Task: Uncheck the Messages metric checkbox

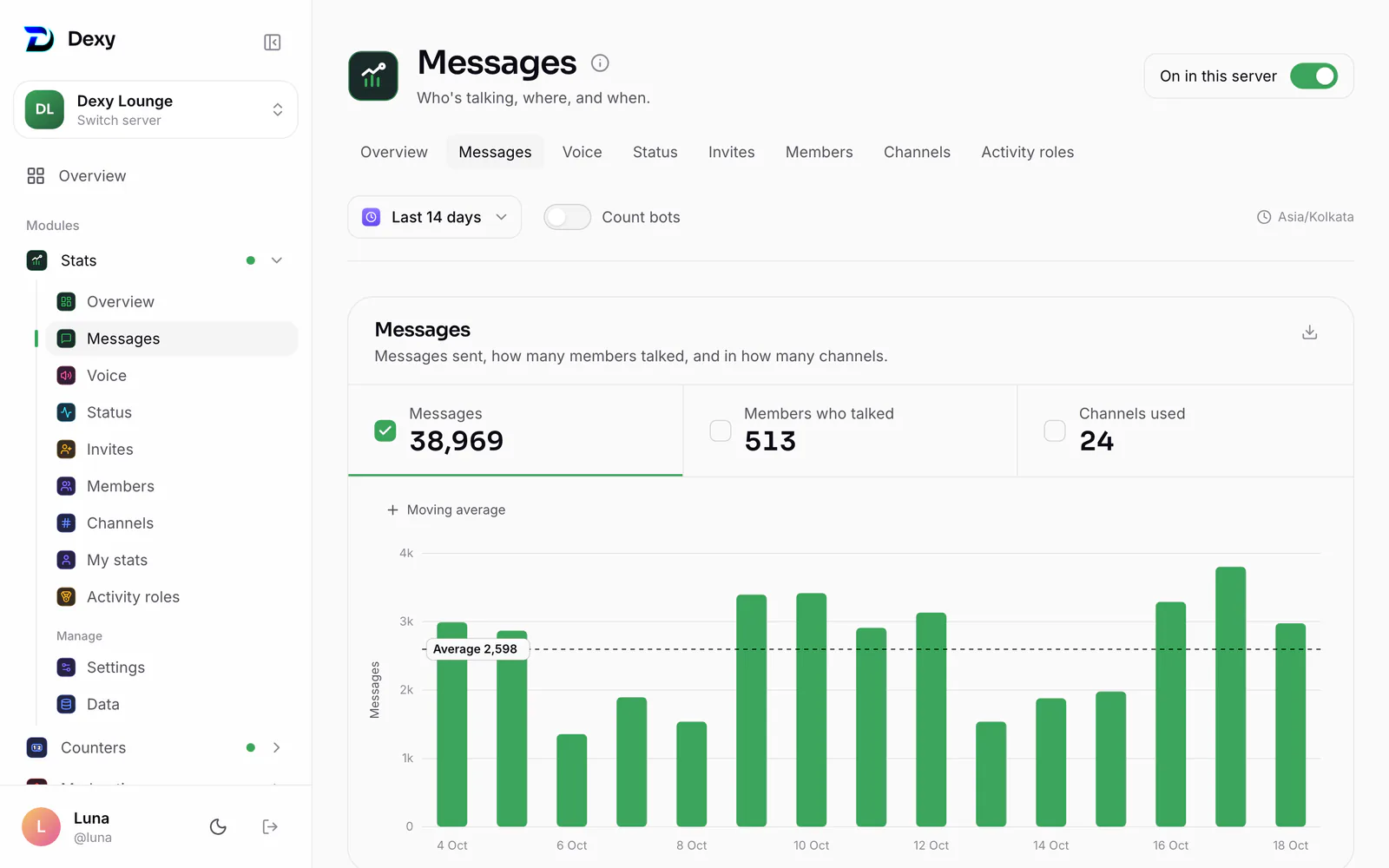Action: point(385,431)
